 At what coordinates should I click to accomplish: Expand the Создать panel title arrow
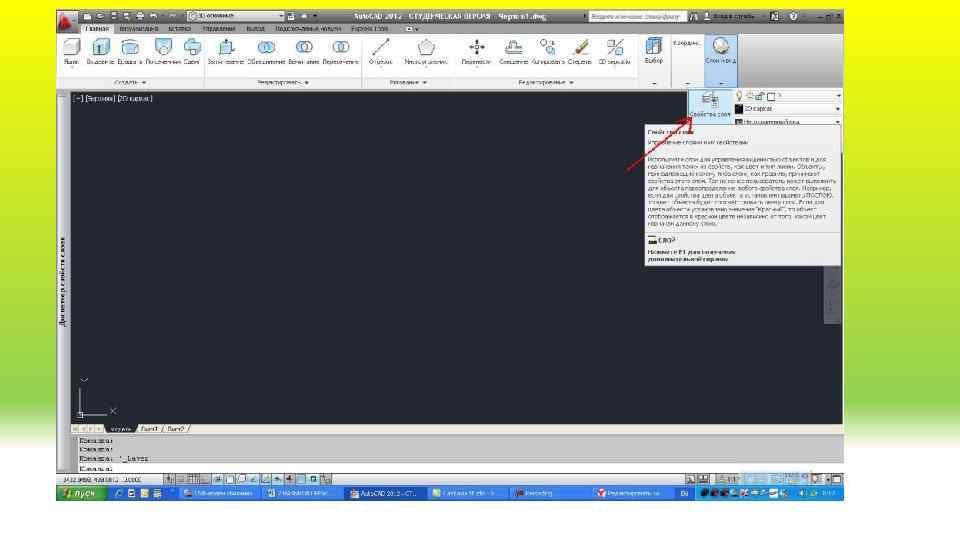point(144,82)
